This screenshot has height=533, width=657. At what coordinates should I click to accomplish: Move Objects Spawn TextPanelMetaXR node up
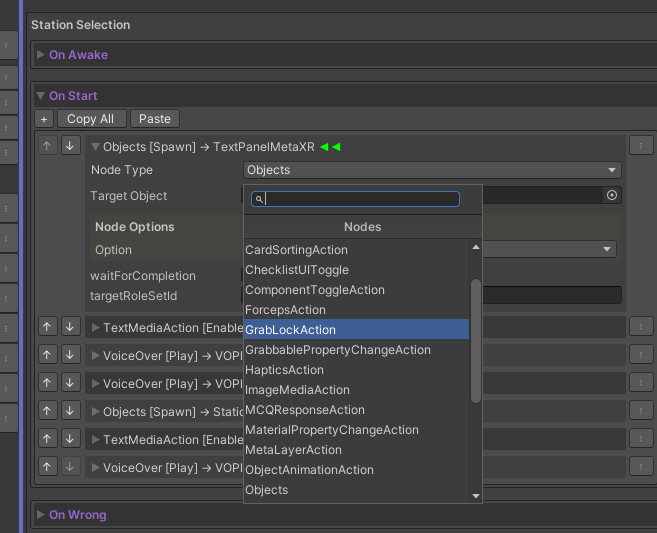pyautogui.click(x=48, y=146)
